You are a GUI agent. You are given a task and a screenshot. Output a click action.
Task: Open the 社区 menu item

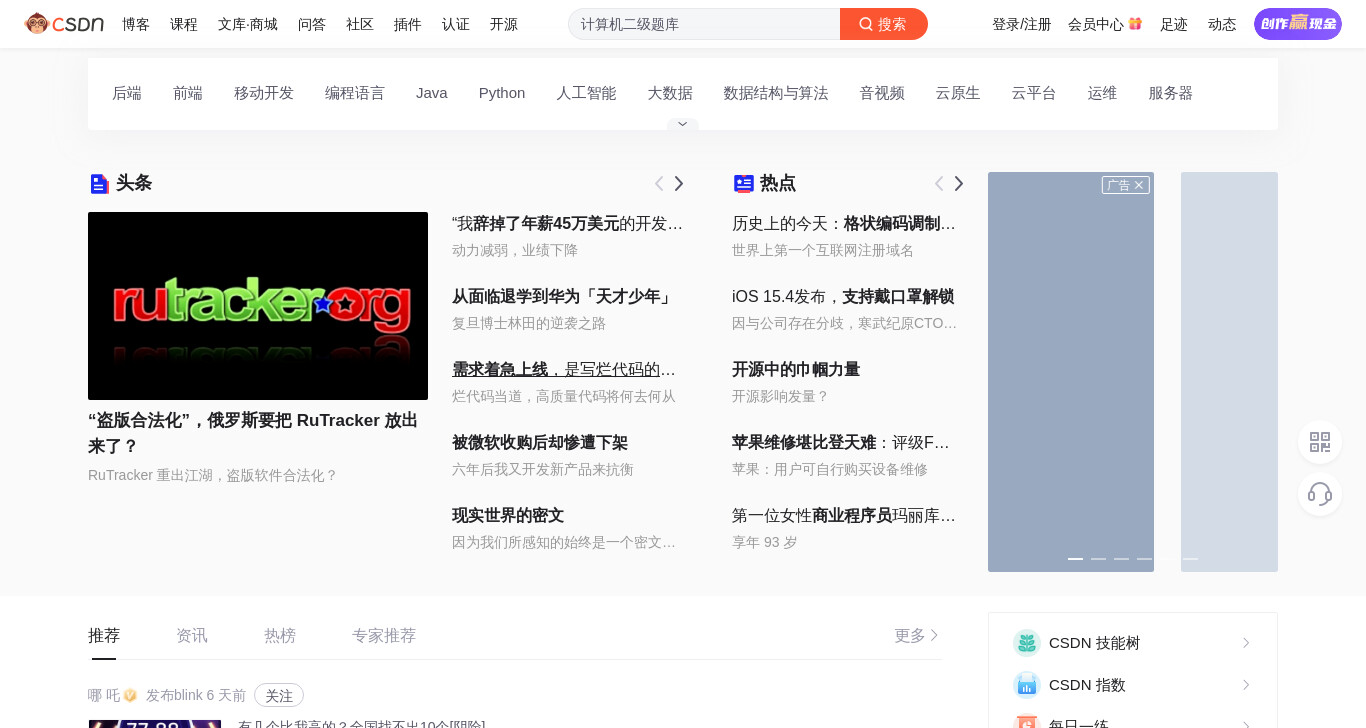click(x=360, y=24)
